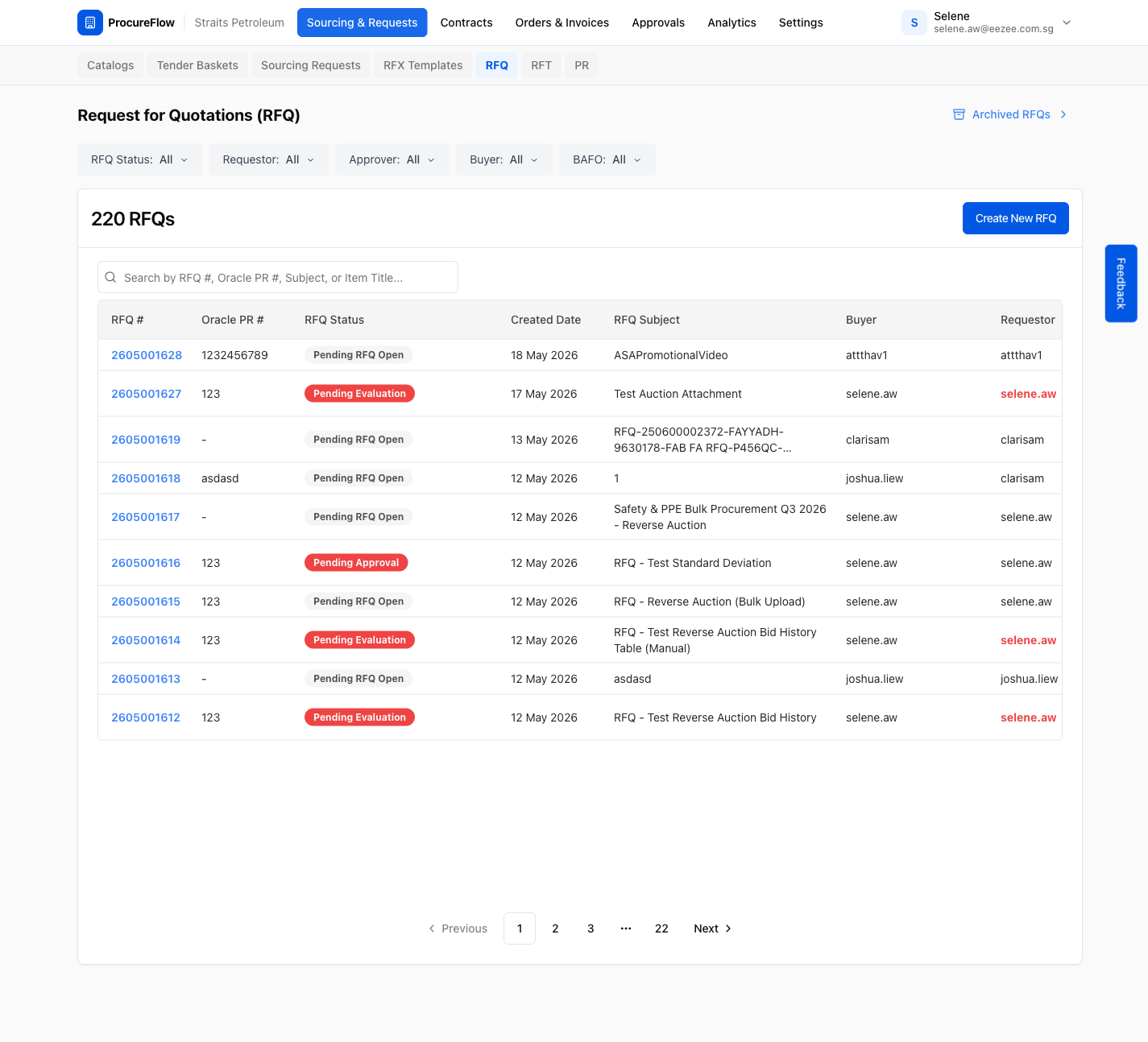Image resolution: width=1148 pixels, height=1042 pixels.
Task: Click Create New RFQ button
Action: pyautogui.click(x=1016, y=218)
